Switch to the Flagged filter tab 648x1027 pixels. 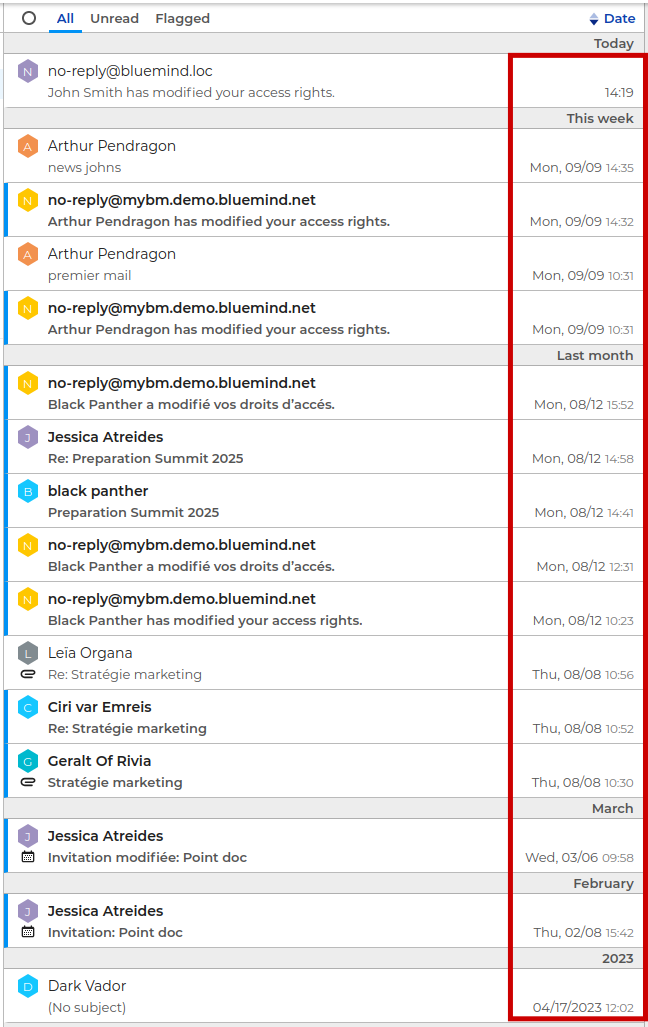click(183, 18)
